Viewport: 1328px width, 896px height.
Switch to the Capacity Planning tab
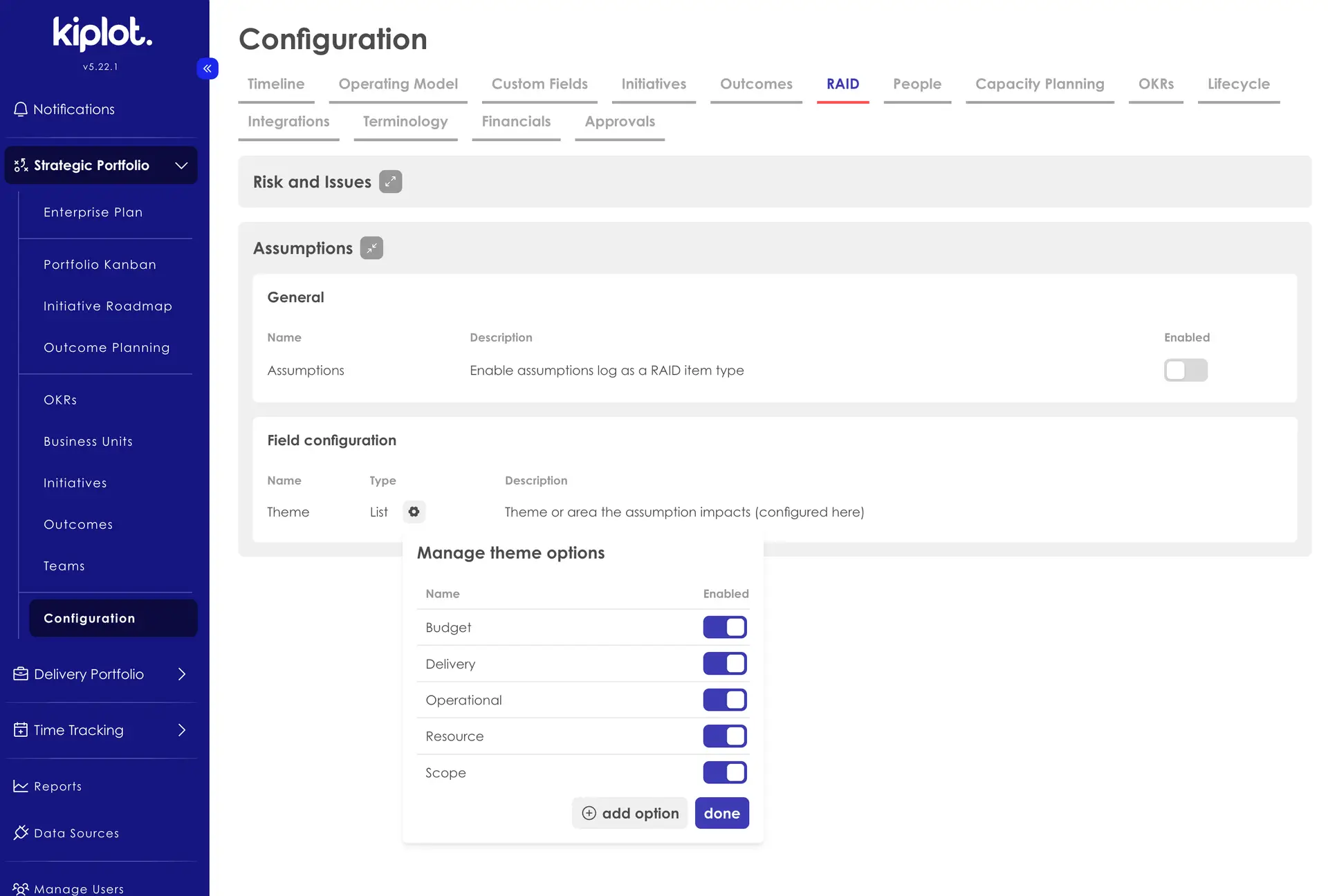[x=1039, y=84]
